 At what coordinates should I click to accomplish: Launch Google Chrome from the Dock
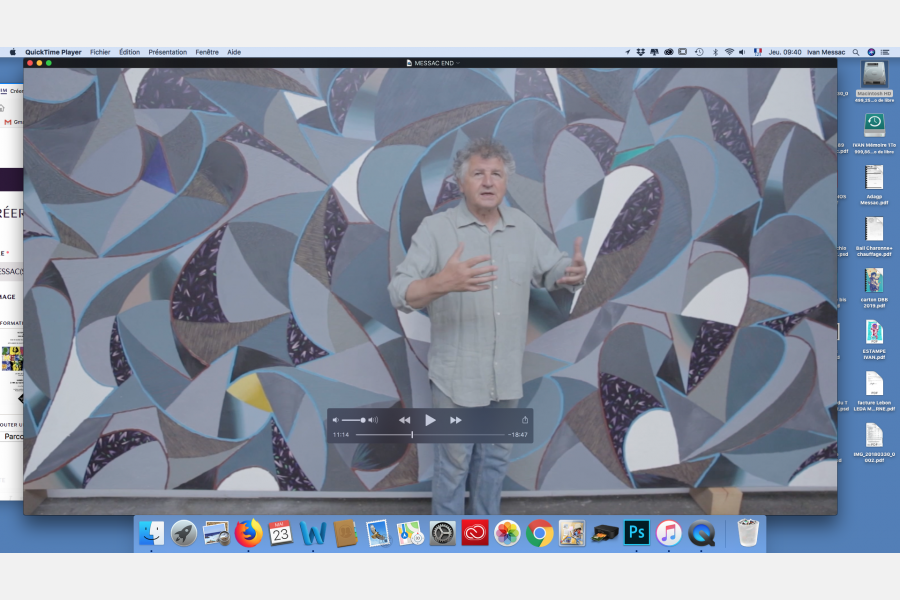pos(540,533)
